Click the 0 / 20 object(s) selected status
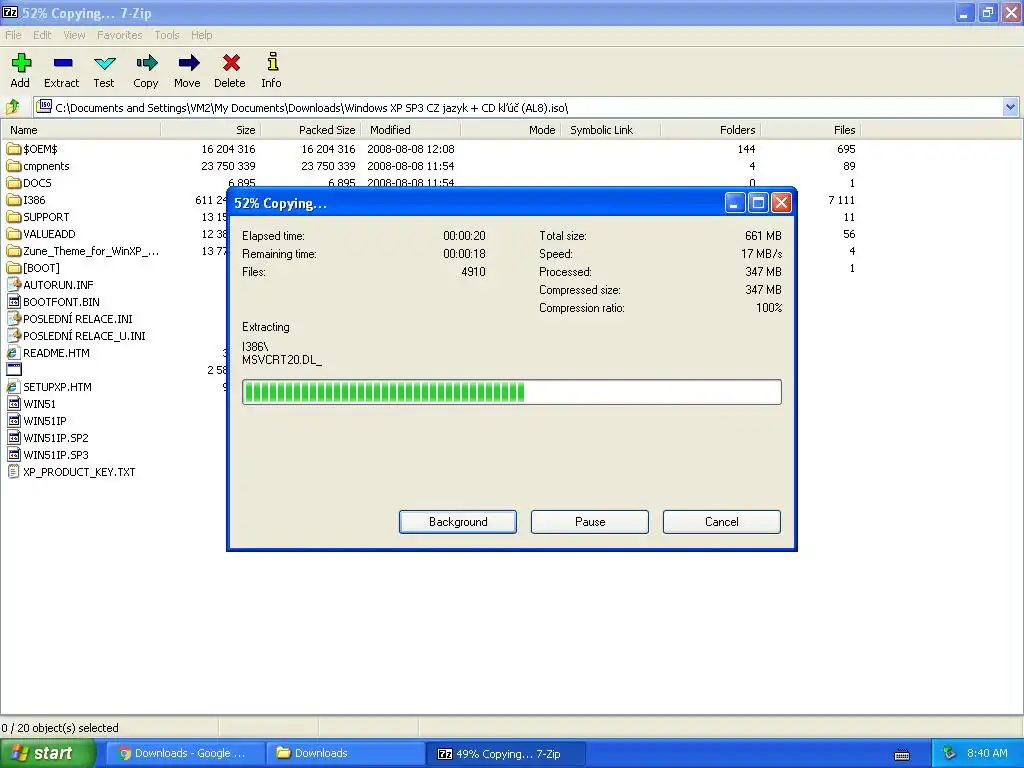This screenshot has height=768, width=1024. (60, 728)
